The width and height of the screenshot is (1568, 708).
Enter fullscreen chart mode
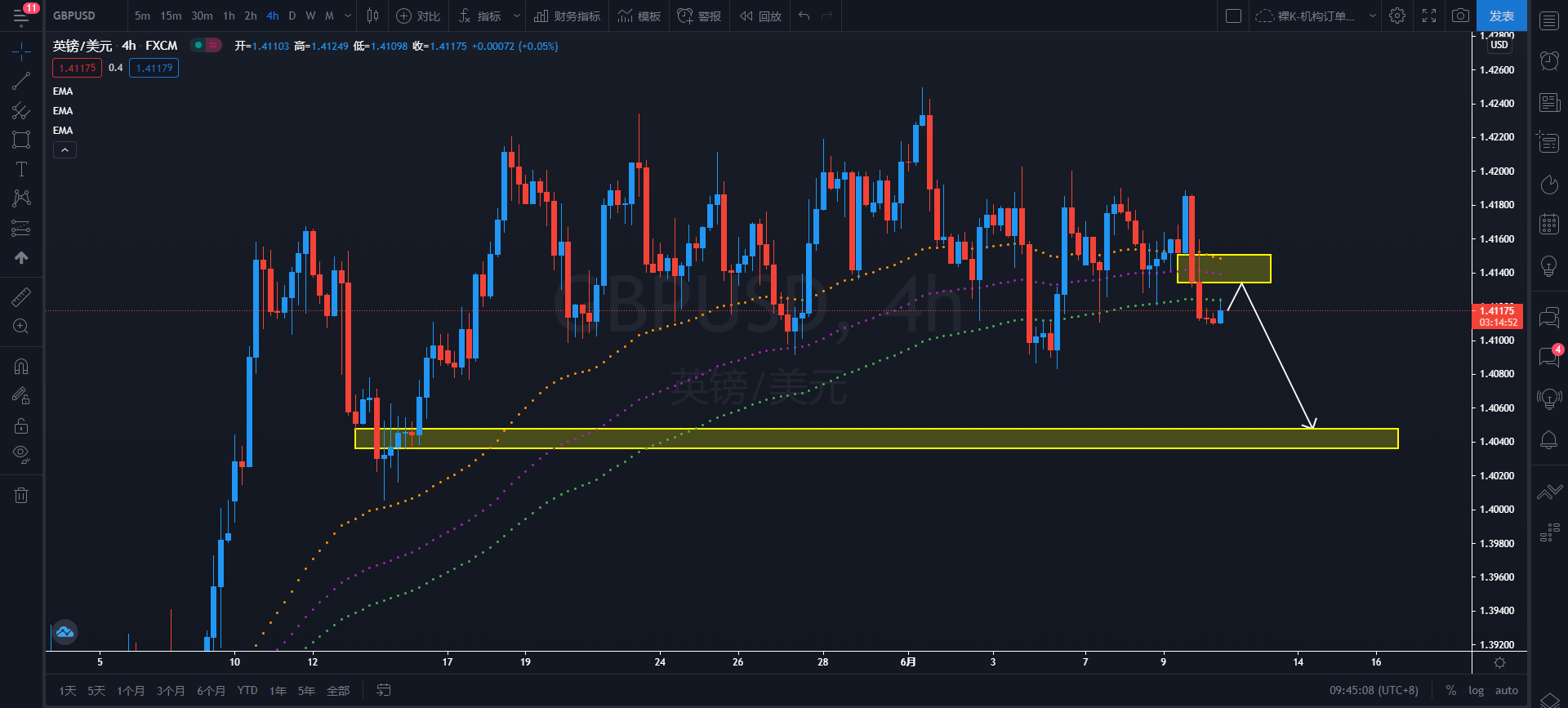pyautogui.click(x=1429, y=16)
